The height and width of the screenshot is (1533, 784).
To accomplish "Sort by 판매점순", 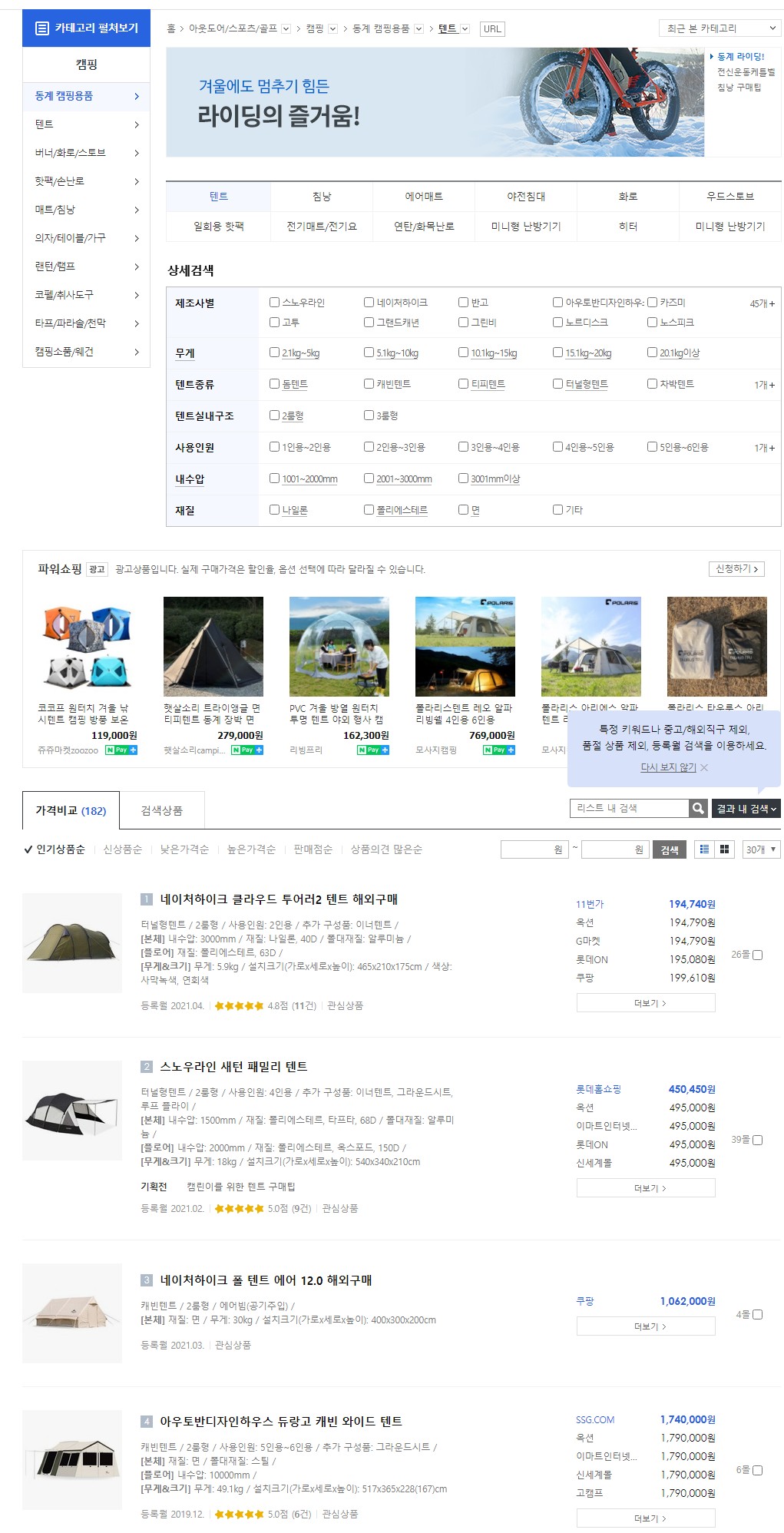I will [313, 849].
